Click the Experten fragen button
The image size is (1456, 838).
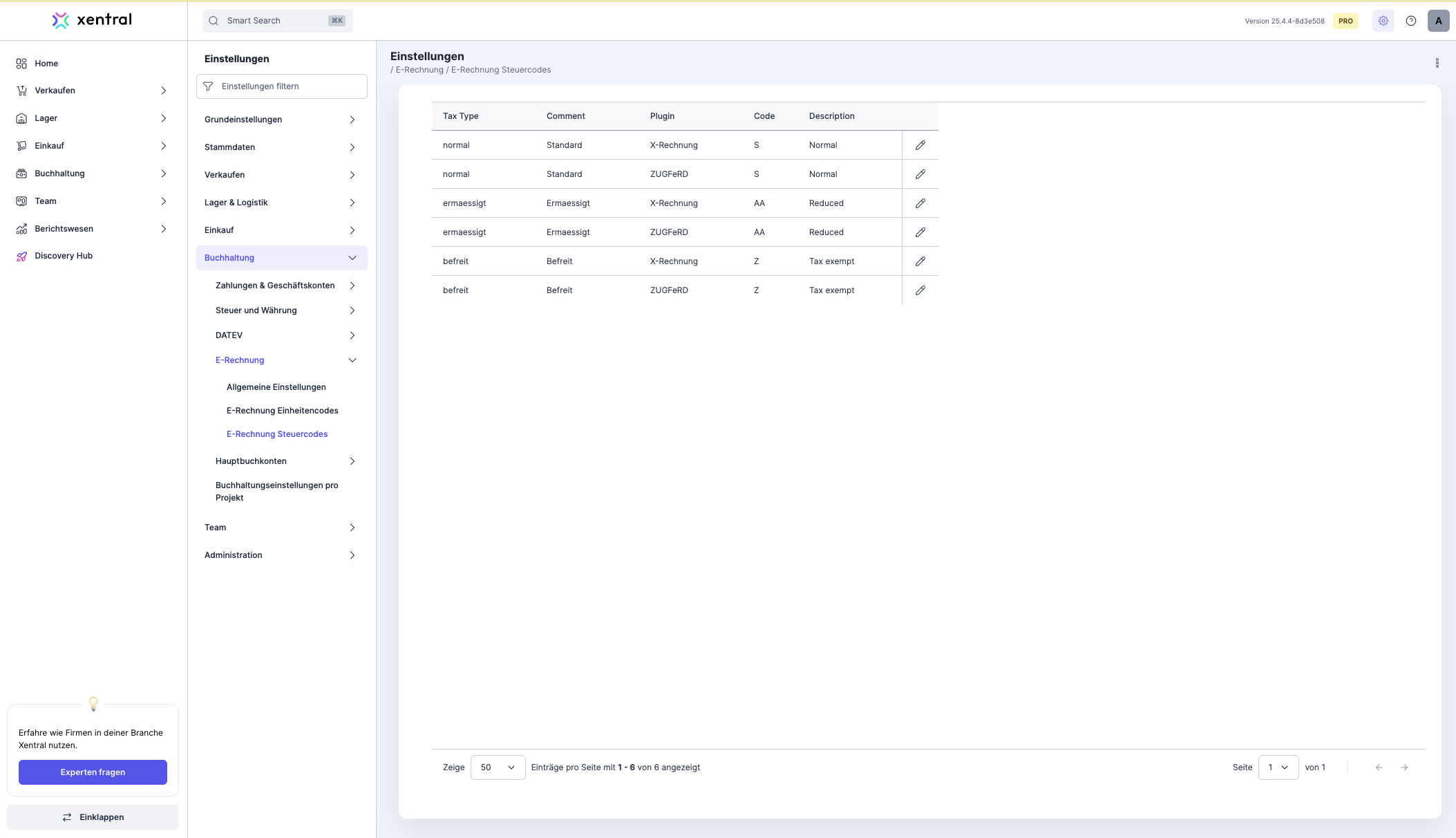93,772
